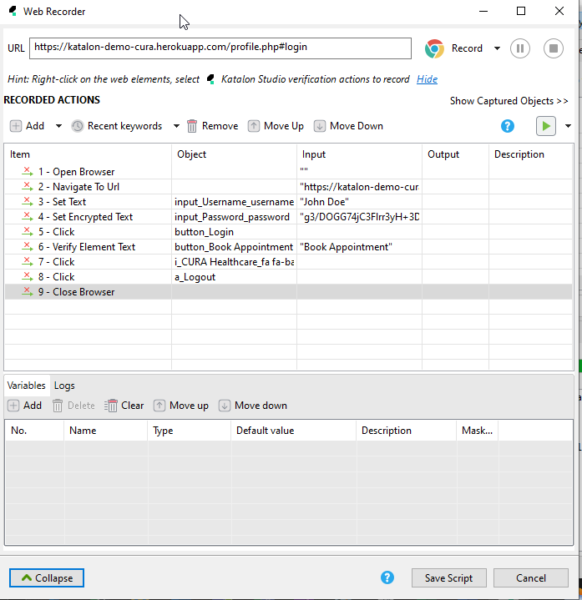The height and width of the screenshot is (600, 582).
Task: Open the help icon beside Save Script
Action: coord(387,578)
